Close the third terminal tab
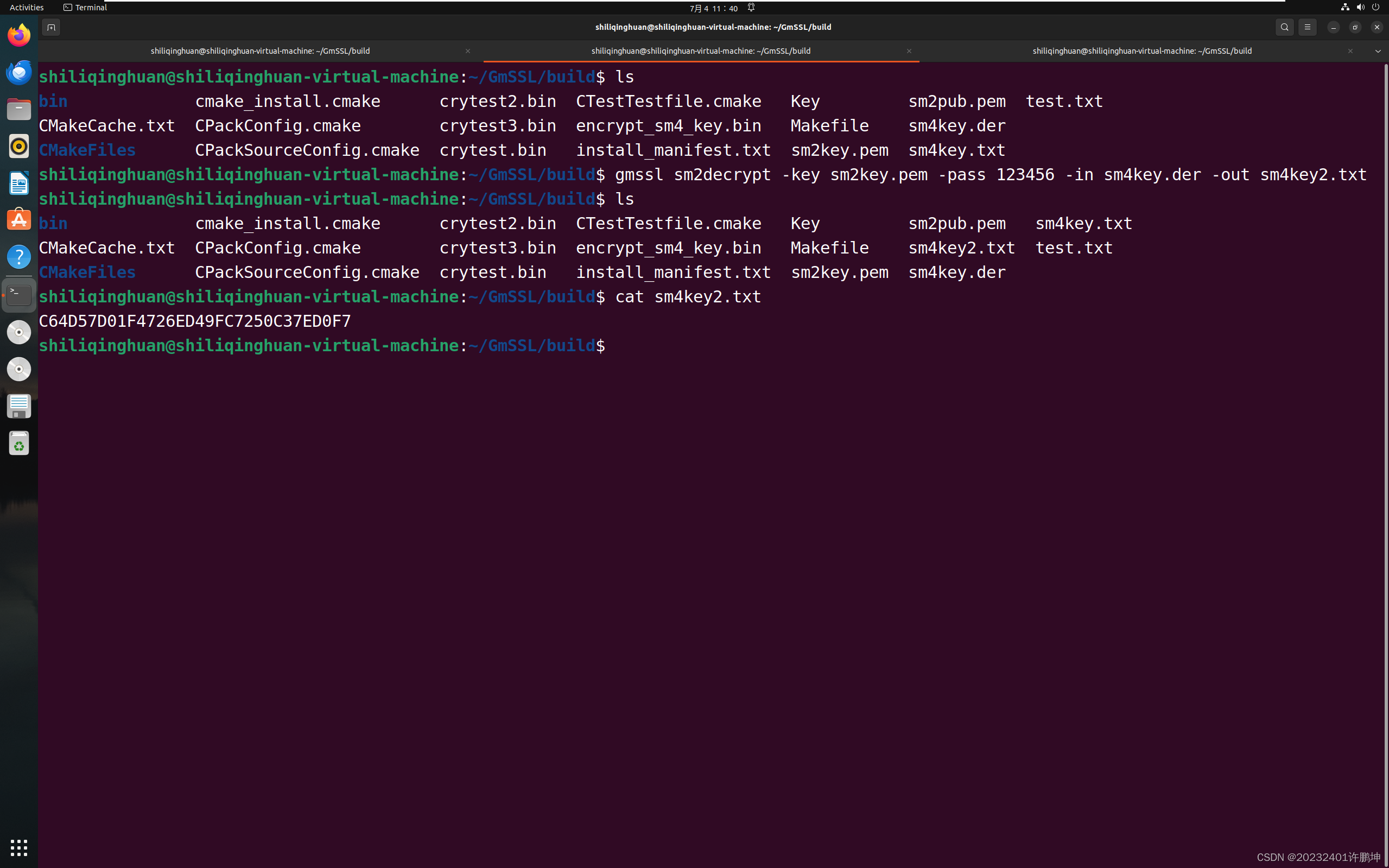This screenshot has height=868, width=1389. click(x=1350, y=51)
